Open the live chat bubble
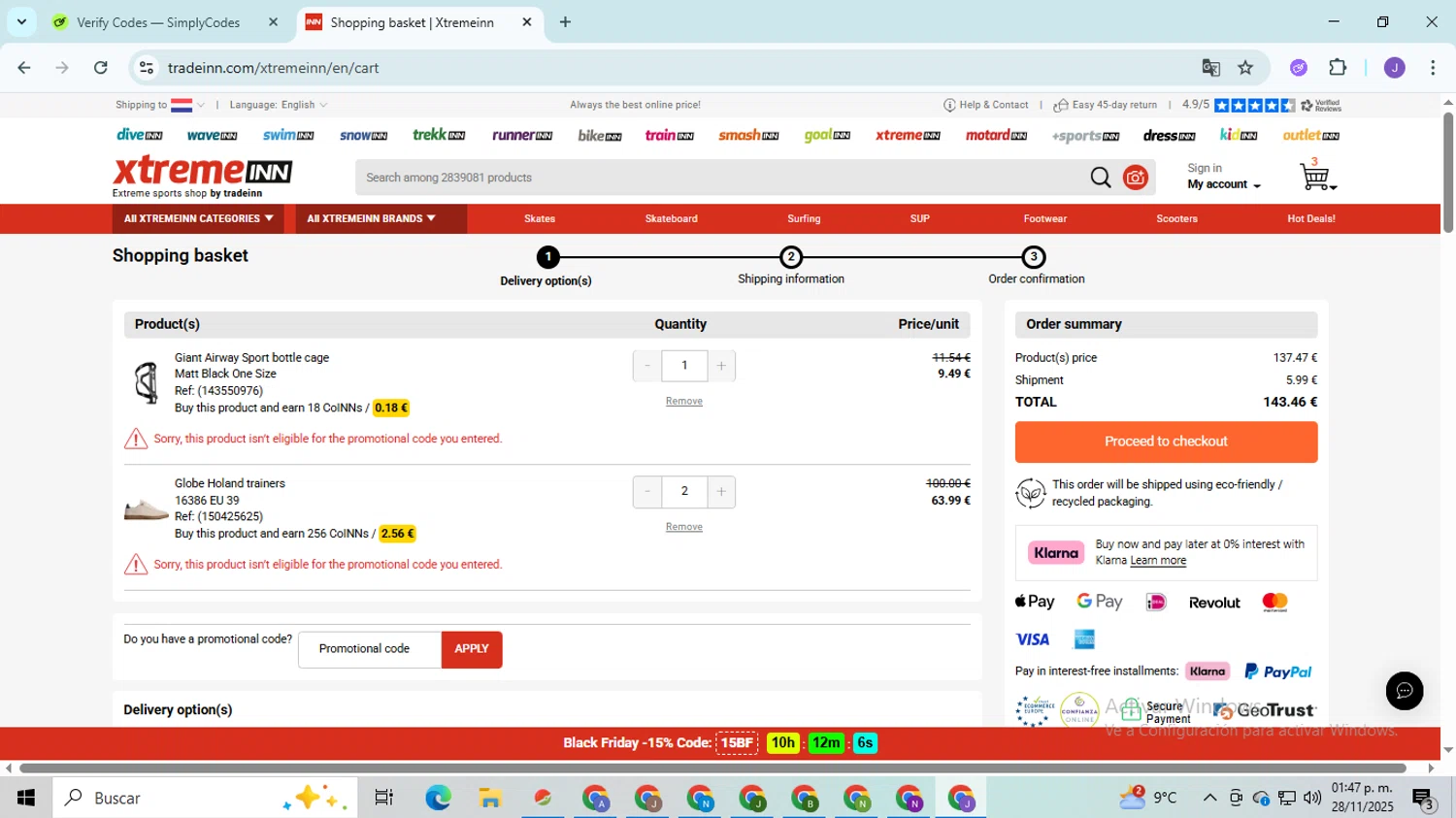This screenshot has width=1456, height=818. (1404, 691)
